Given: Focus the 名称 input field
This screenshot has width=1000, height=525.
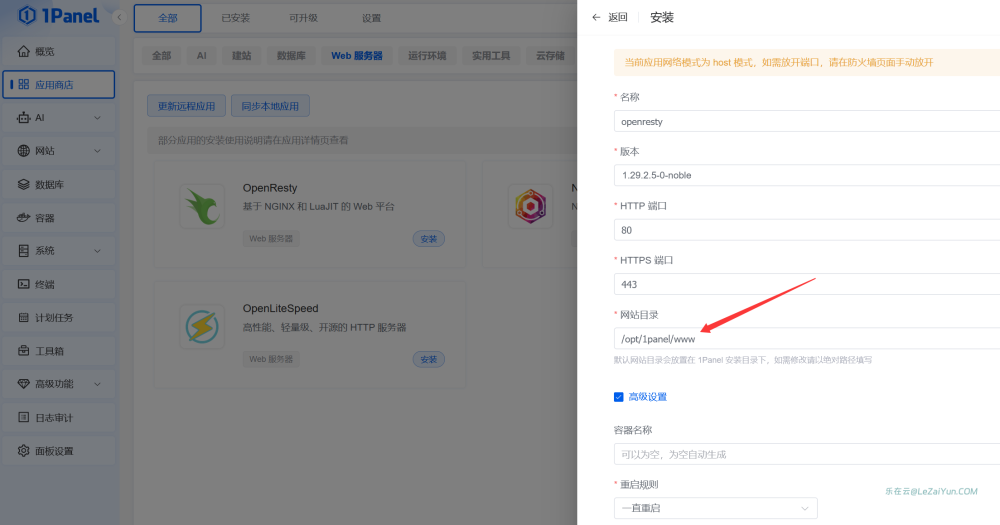Looking at the screenshot, I should pyautogui.click(x=807, y=121).
